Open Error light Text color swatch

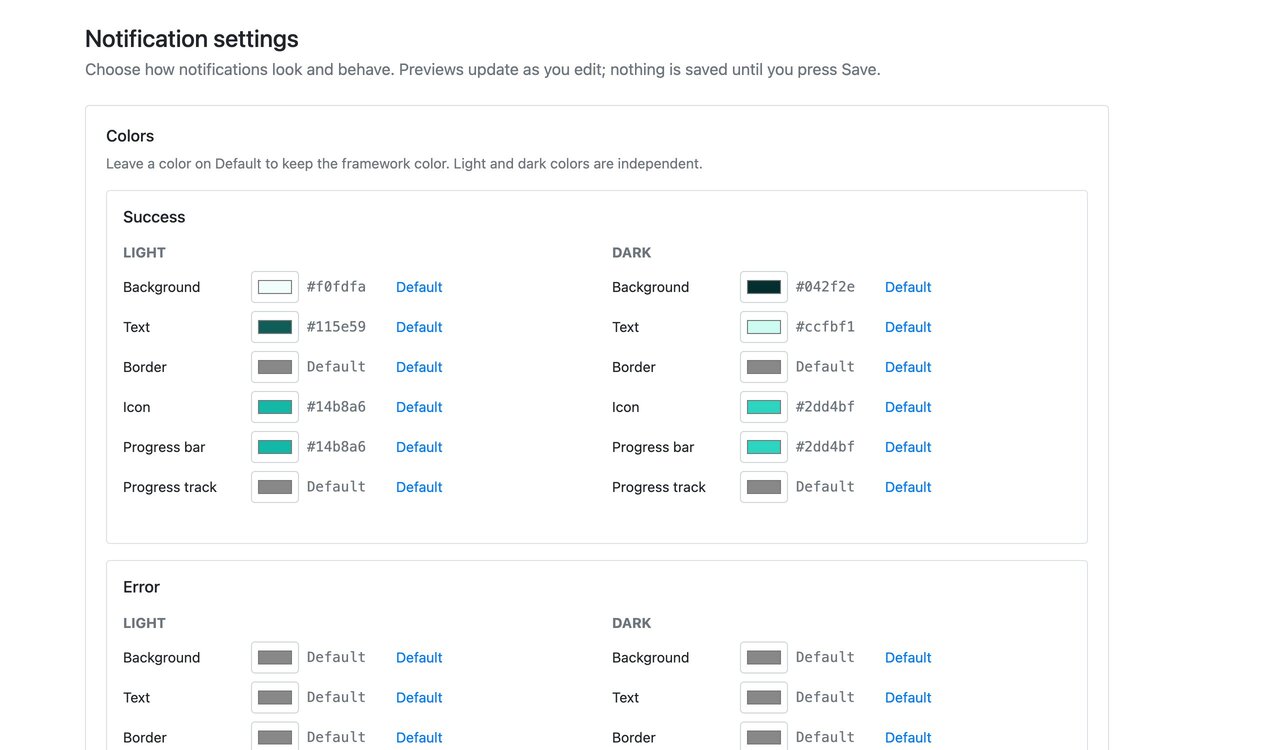(275, 698)
